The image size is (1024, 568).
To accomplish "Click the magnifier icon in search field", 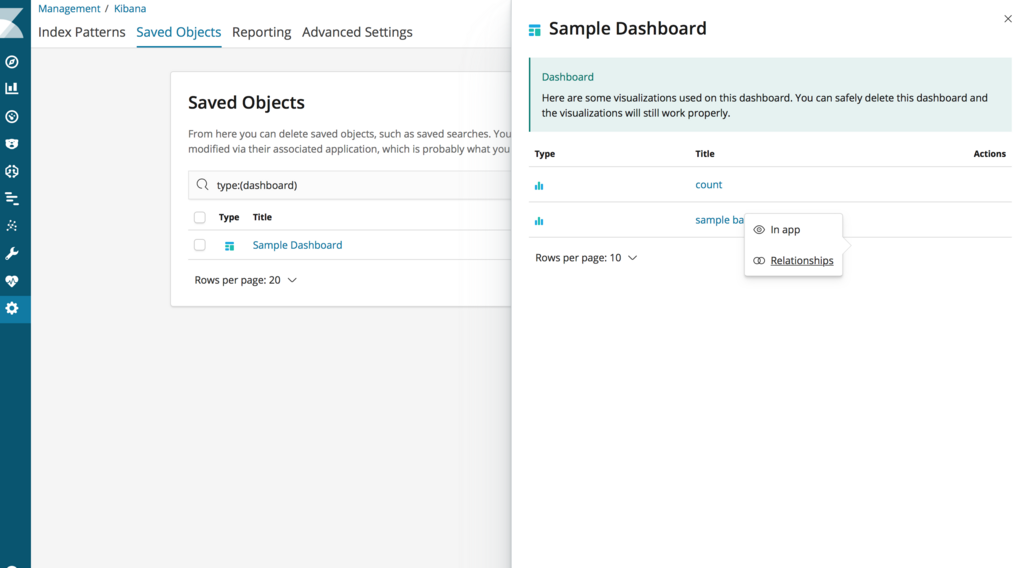I will (x=202, y=185).
